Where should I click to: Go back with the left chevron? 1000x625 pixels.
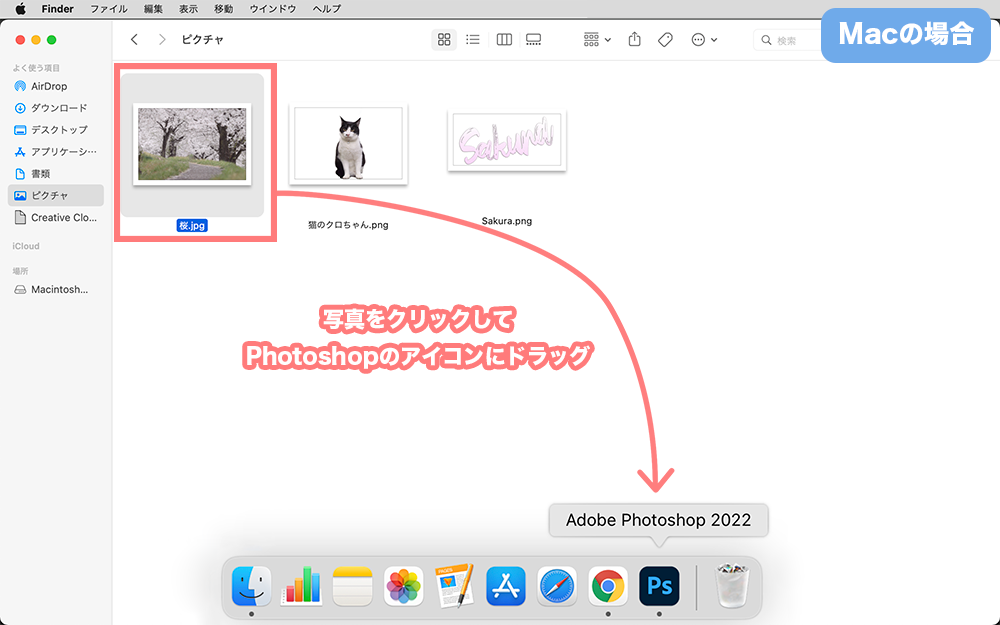click(134, 40)
